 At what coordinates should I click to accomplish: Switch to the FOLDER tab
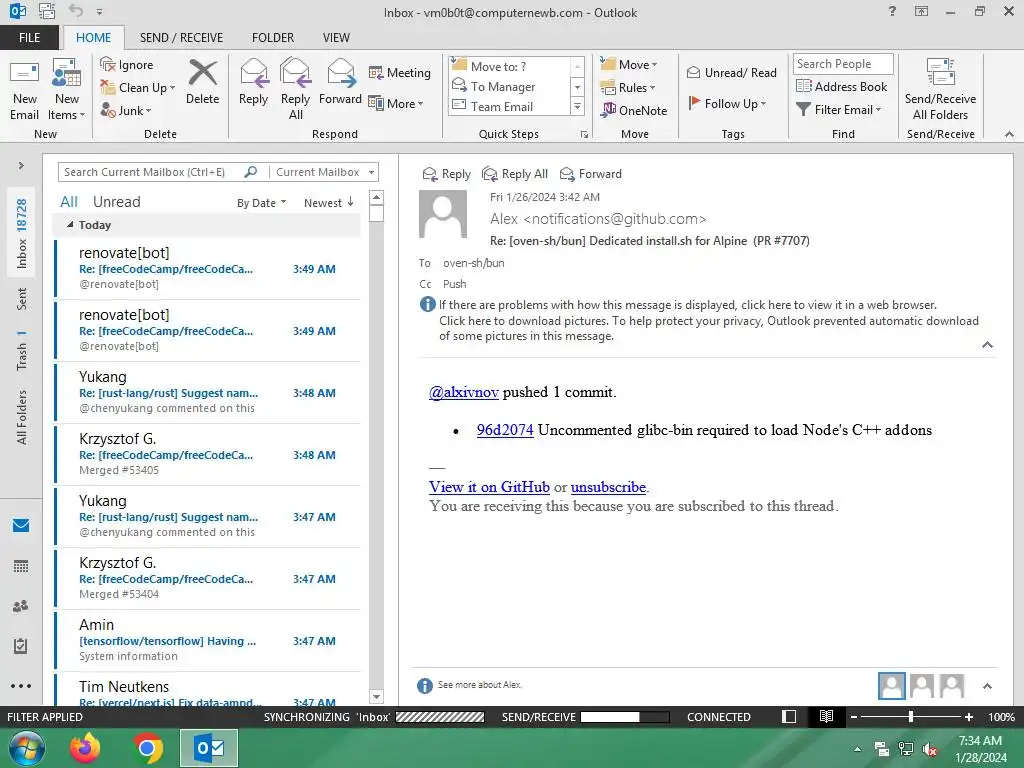click(273, 37)
